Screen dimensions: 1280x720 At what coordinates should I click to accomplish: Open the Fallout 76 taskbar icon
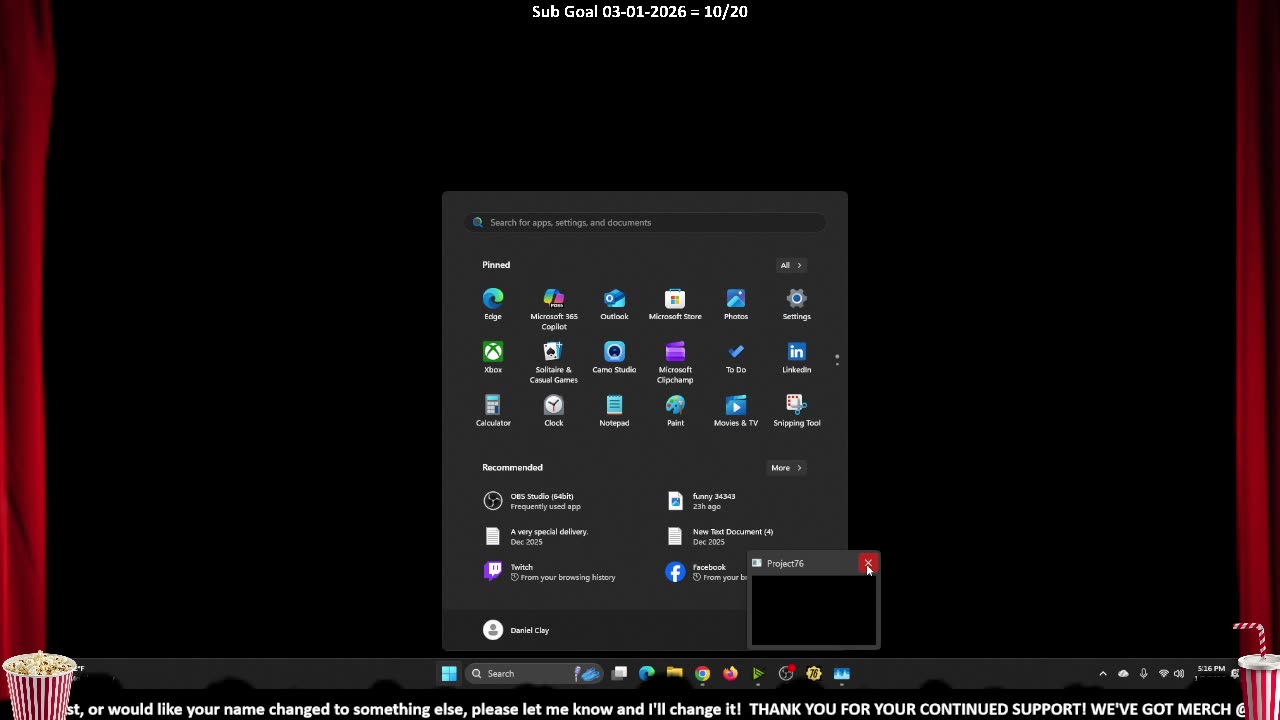(x=814, y=673)
